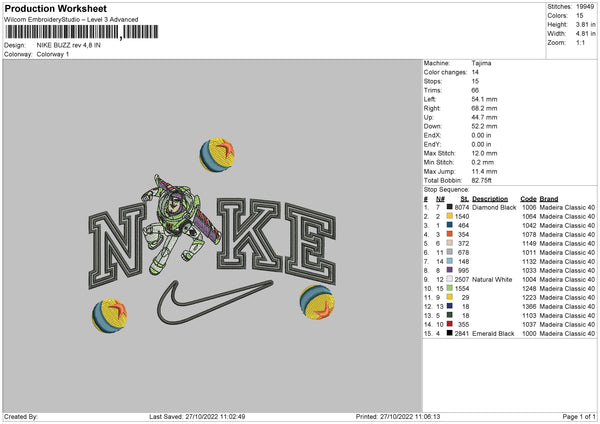This screenshot has height=424, width=600.
Task: Click the Code column header
Action: click(528, 199)
